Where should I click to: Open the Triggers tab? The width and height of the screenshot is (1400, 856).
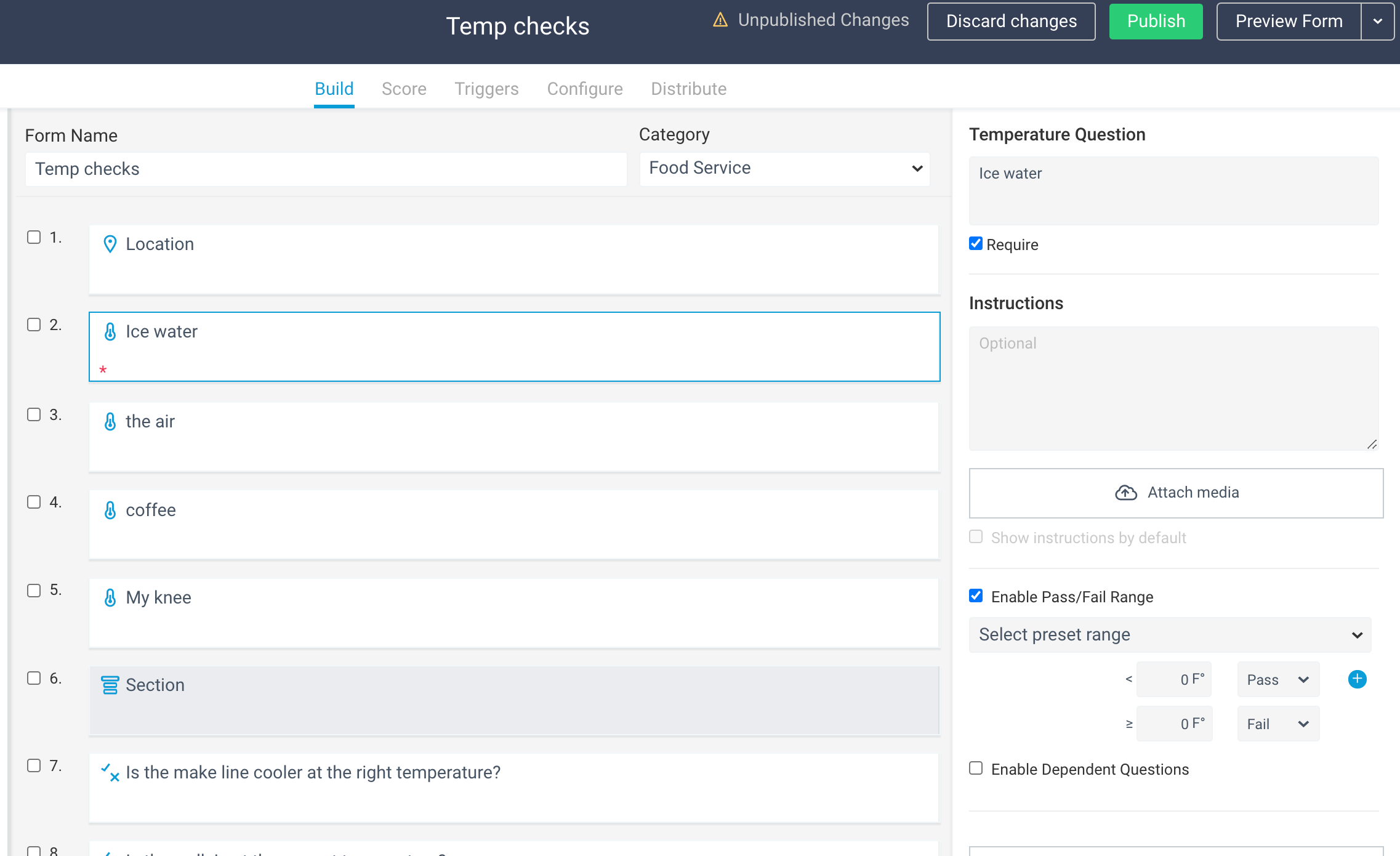pyautogui.click(x=486, y=89)
